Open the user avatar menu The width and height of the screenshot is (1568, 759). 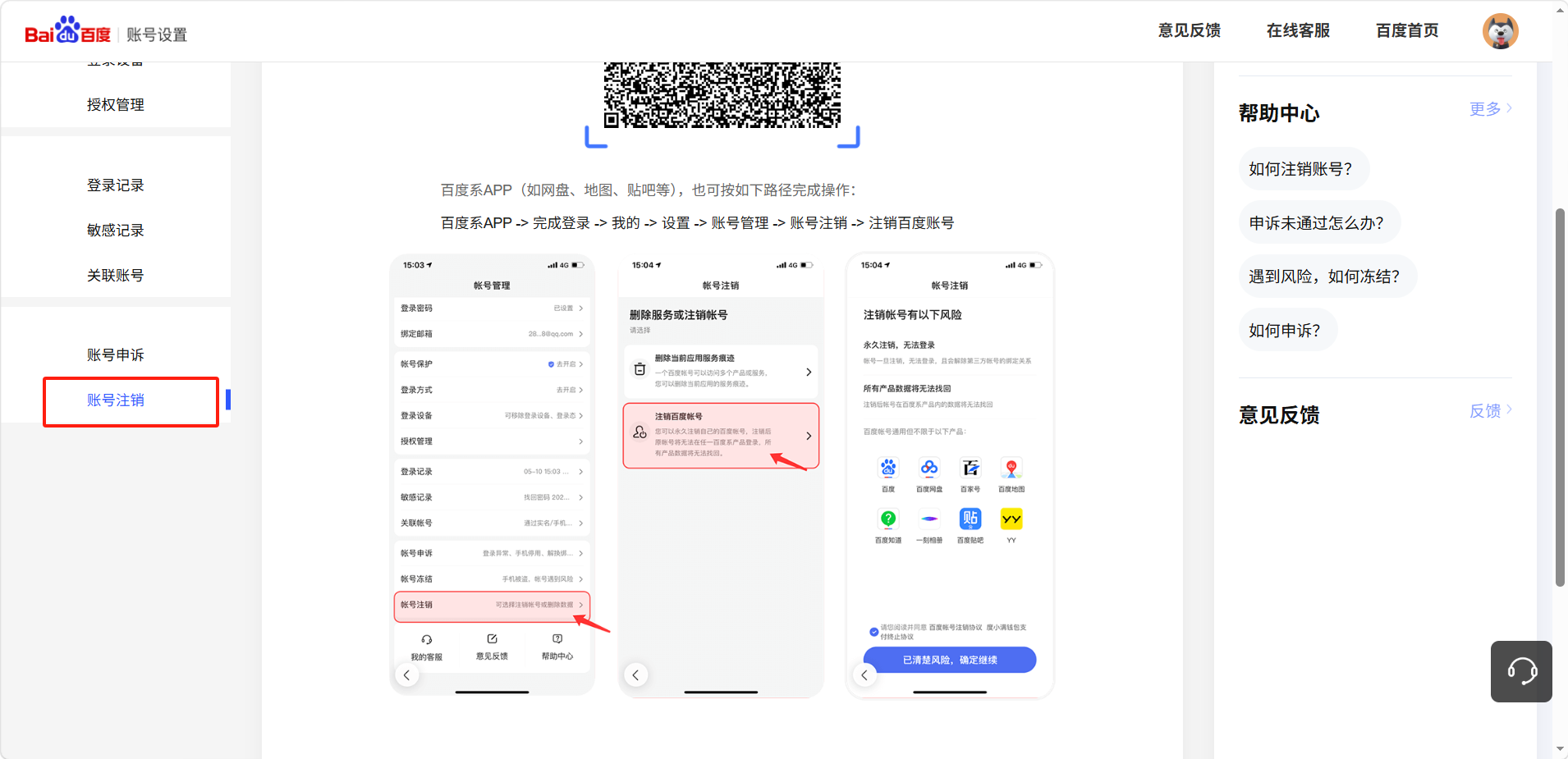(1500, 31)
